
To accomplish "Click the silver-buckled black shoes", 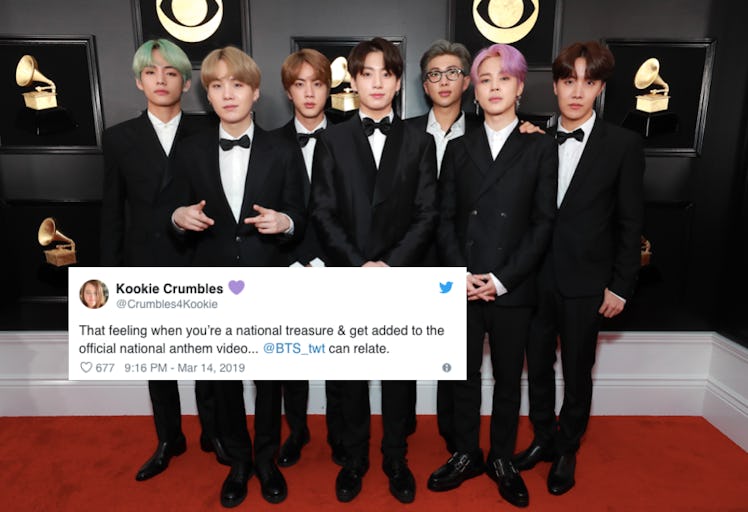I will coord(478,476).
